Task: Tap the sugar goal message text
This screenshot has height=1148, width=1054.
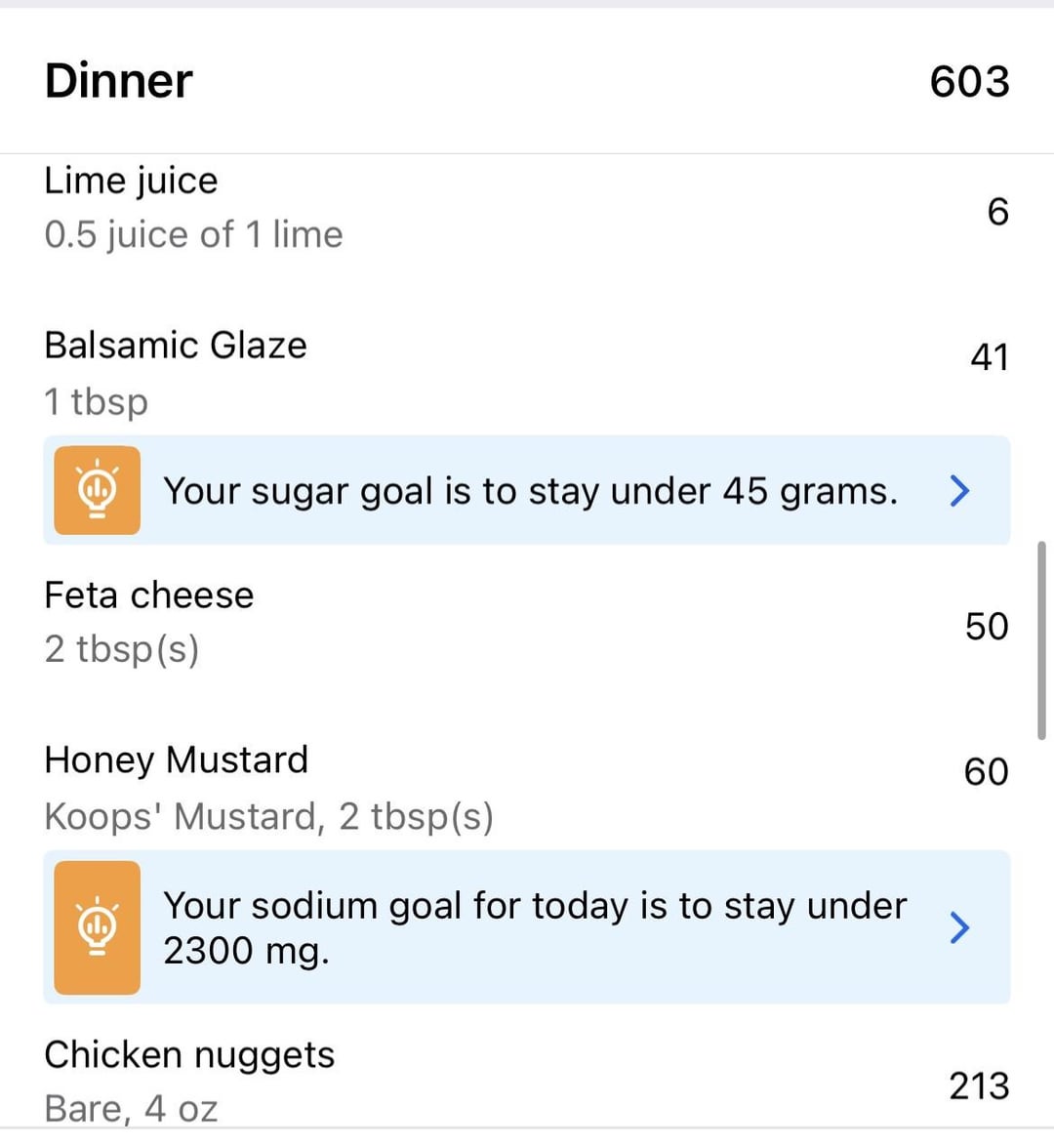Action: coord(530,491)
